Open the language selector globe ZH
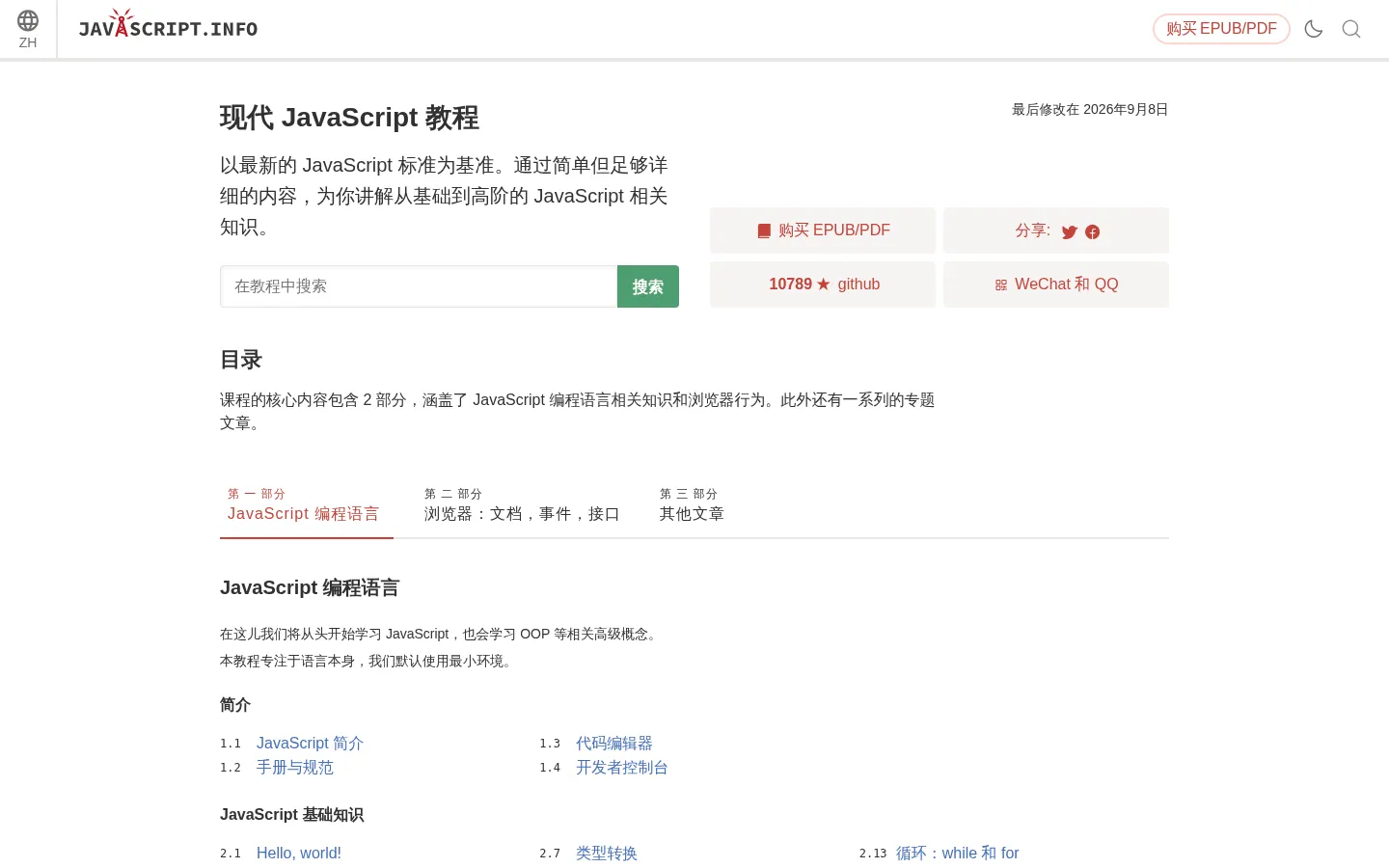Viewport: 1389px width, 868px height. 28,29
